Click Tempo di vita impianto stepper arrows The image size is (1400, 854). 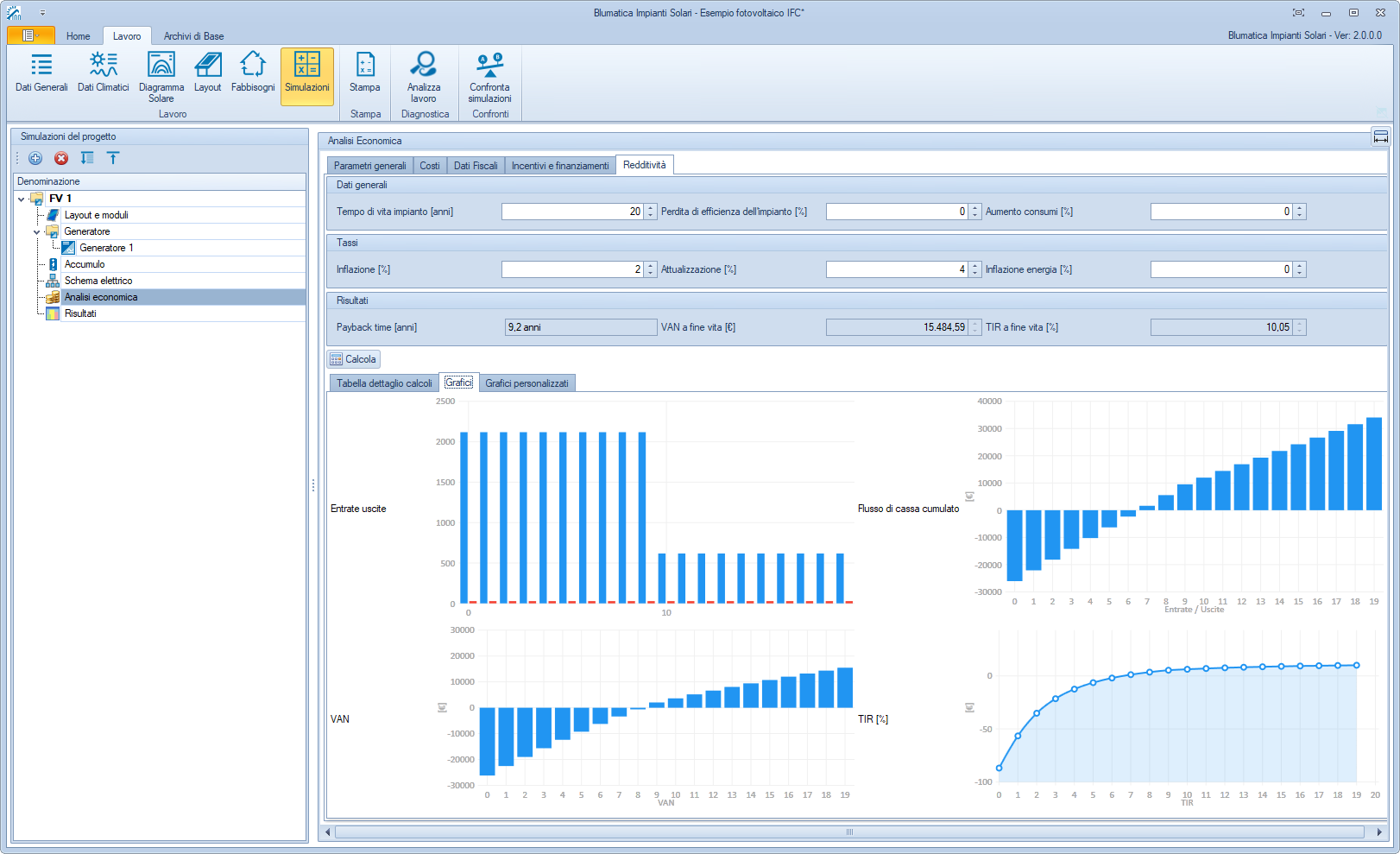point(651,212)
